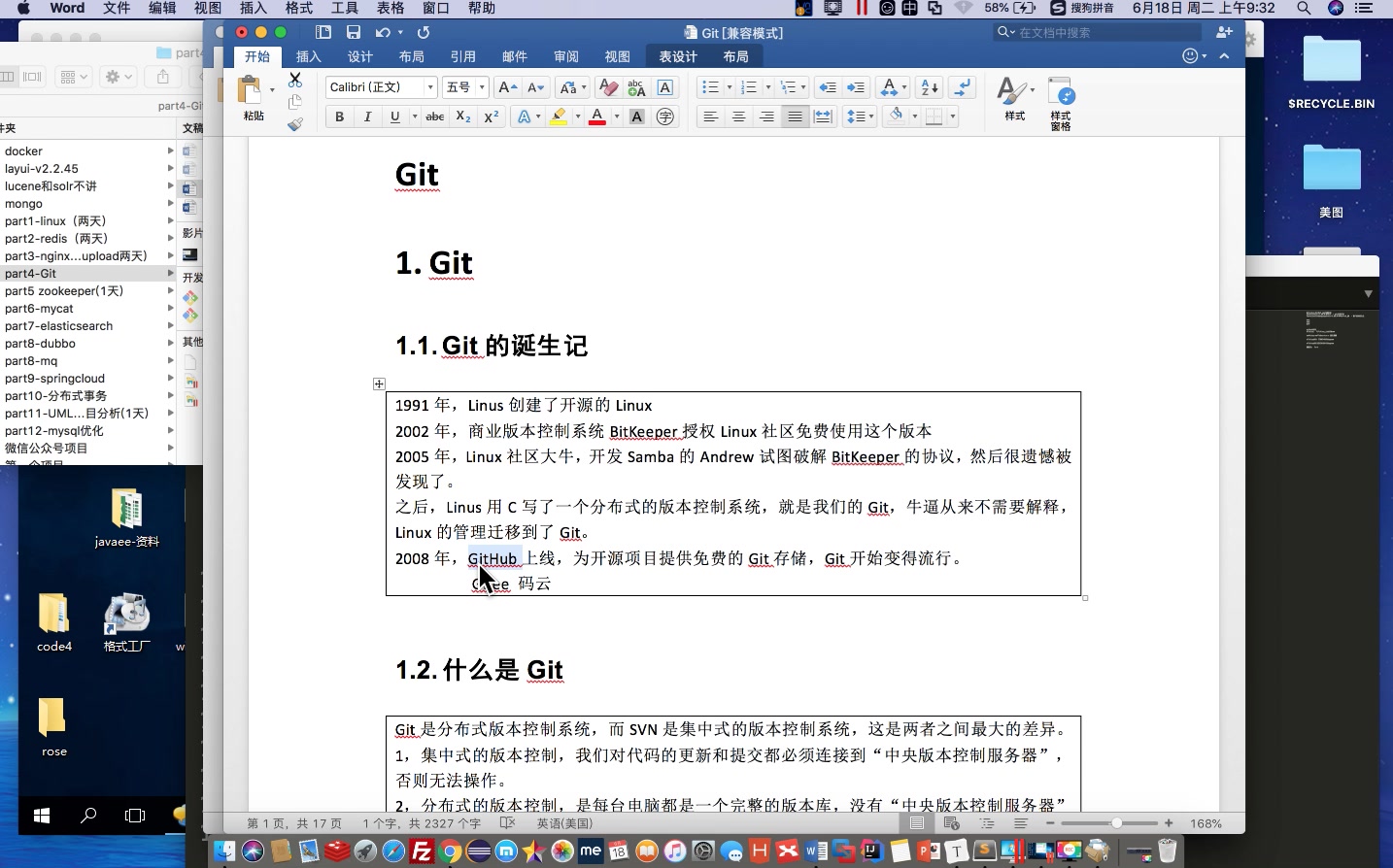Apply character shading icon

point(637,117)
